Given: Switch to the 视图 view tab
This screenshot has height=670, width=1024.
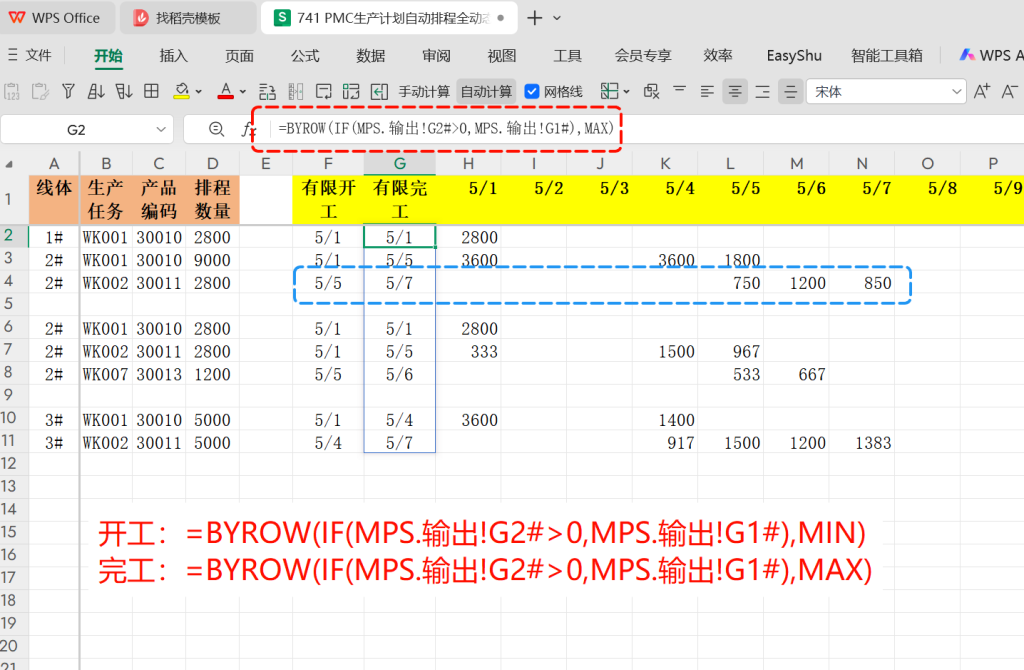Looking at the screenshot, I should click(x=502, y=56).
